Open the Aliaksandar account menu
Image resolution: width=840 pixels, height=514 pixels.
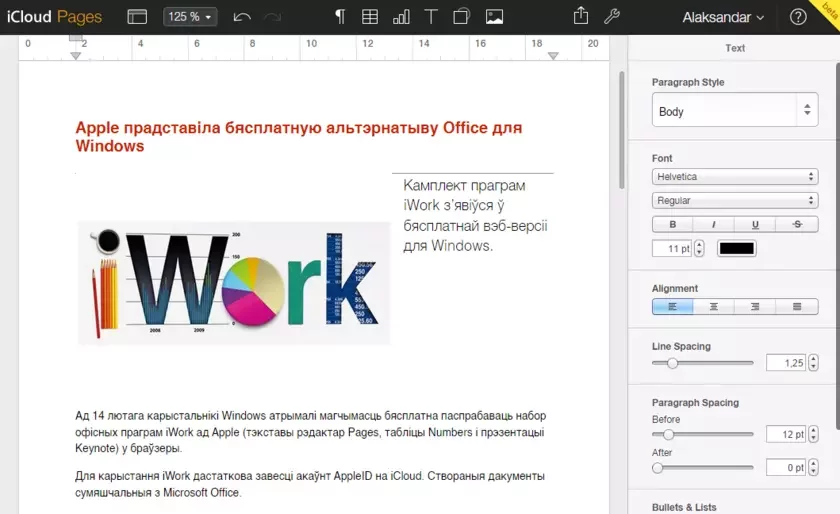coord(723,17)
